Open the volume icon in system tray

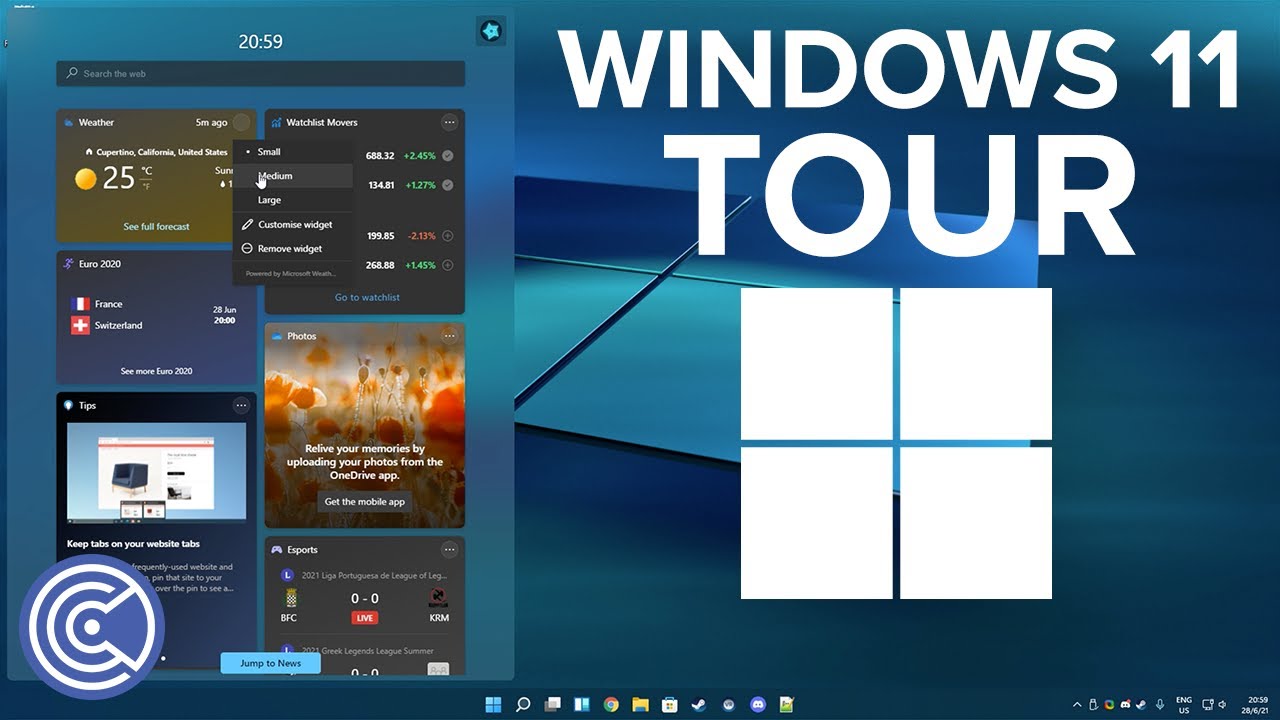[1222, 705]
